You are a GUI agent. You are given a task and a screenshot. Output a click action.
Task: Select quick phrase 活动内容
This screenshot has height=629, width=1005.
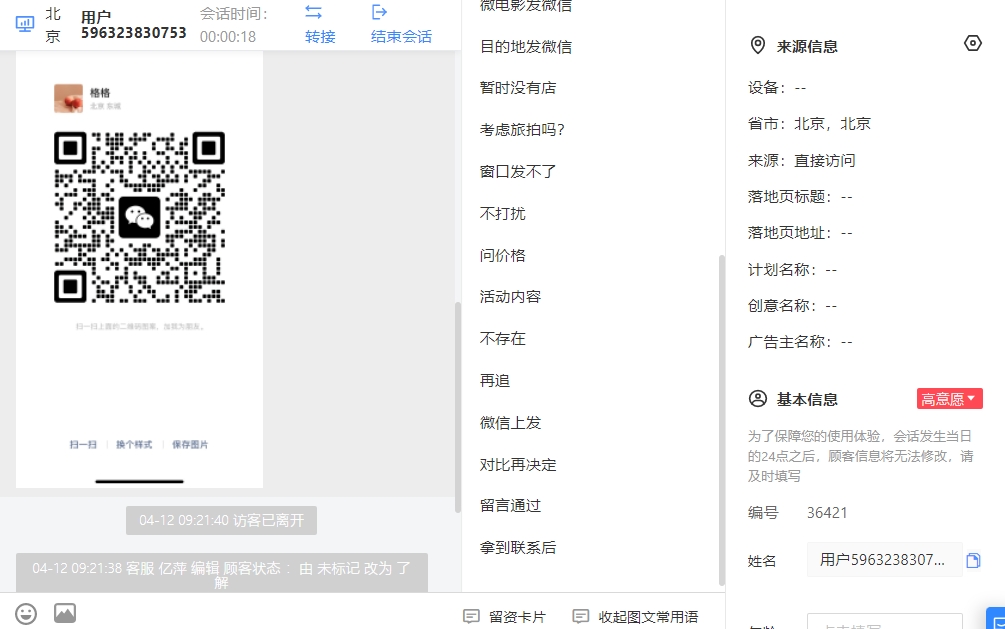click(x=510, y=297)
